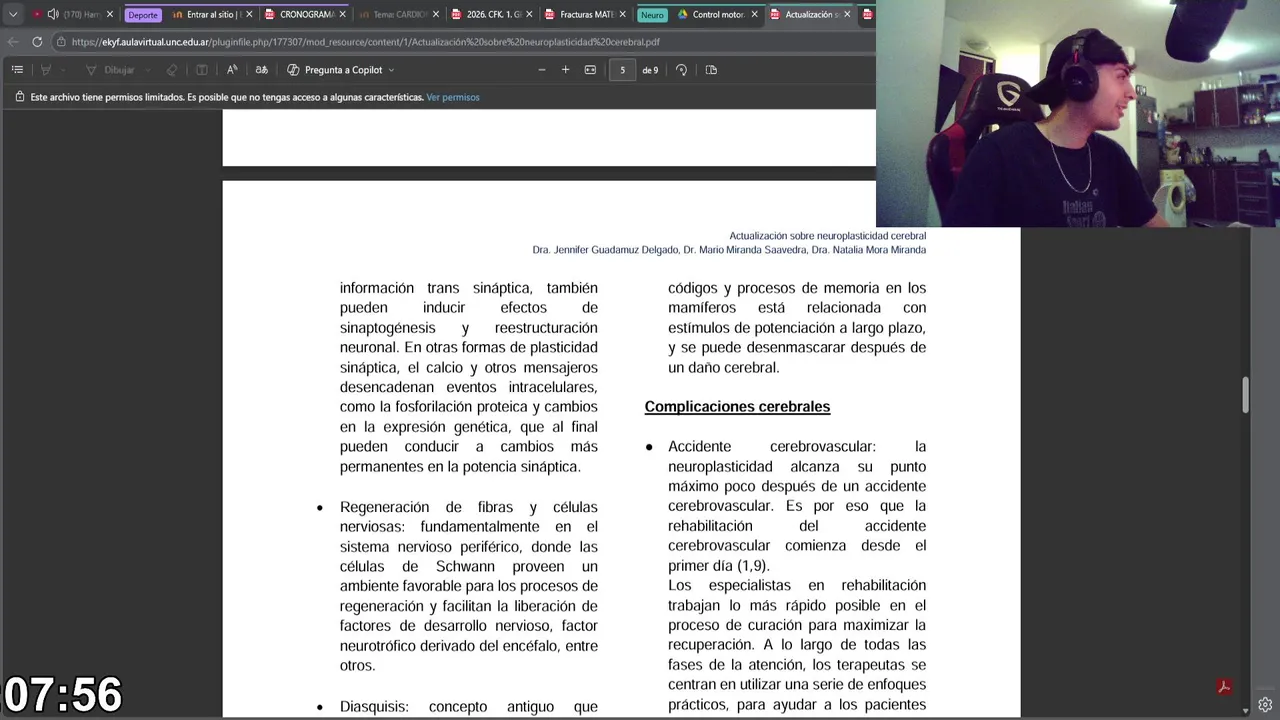The width and height of the screenshot is (1280, 720).
Task: Expand the Pregunta a Copilot dropdown arrow
Action: point(391,70)
